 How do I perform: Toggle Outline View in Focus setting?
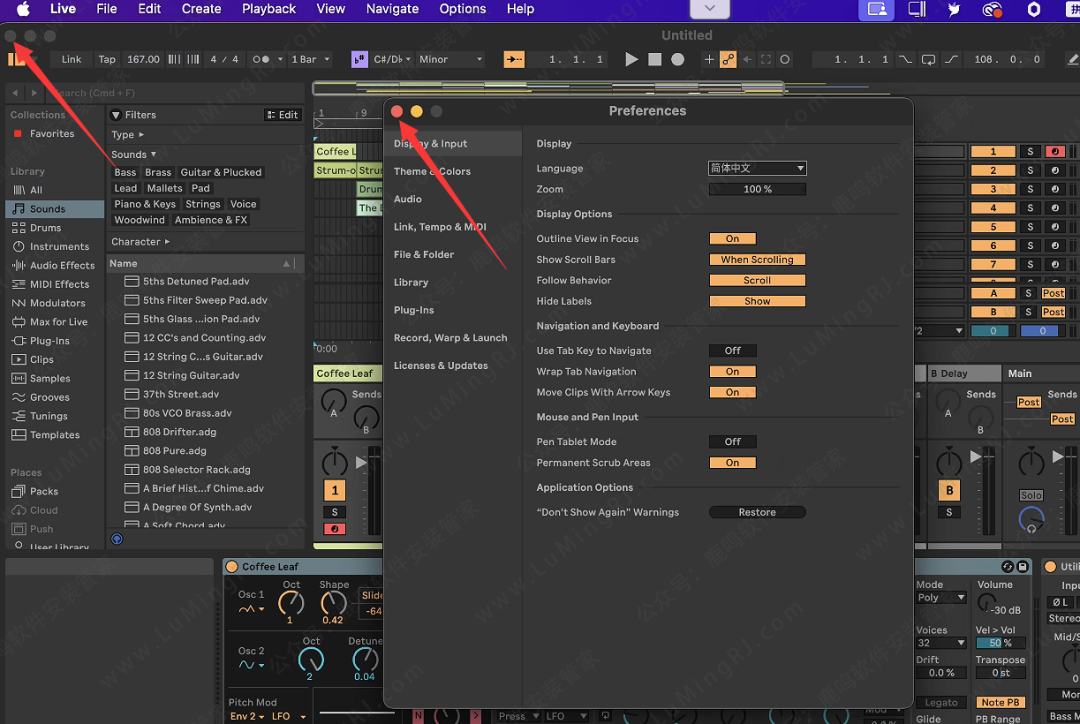click(732, 239)
